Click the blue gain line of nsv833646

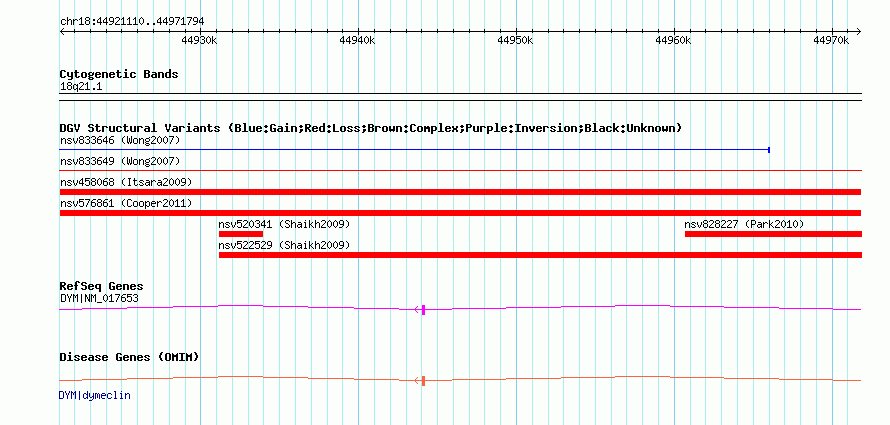414,150
